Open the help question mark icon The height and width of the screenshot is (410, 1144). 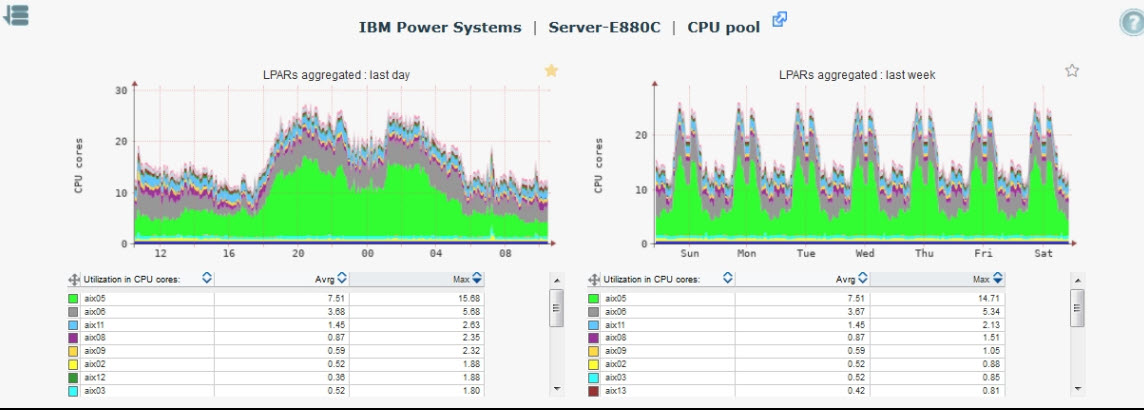point(1129,26)
